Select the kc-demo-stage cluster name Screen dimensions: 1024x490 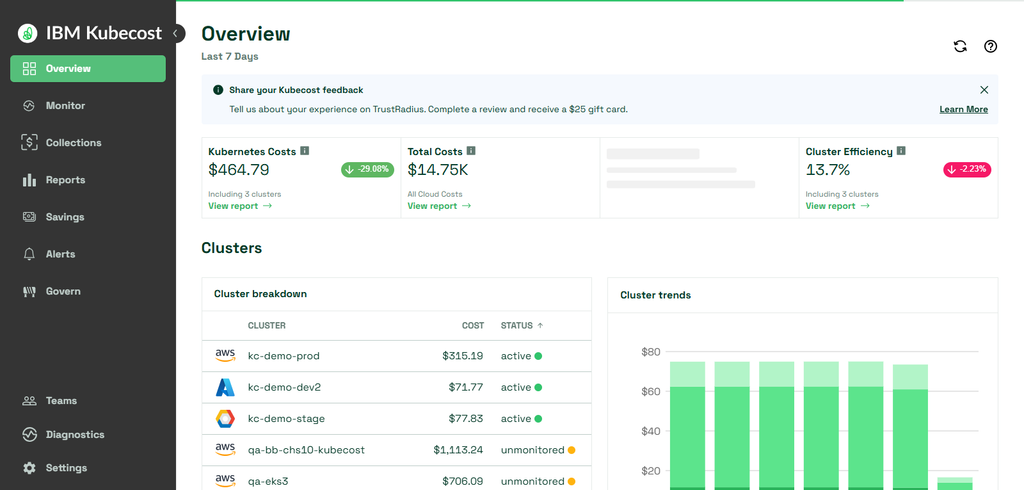point(286,419)
